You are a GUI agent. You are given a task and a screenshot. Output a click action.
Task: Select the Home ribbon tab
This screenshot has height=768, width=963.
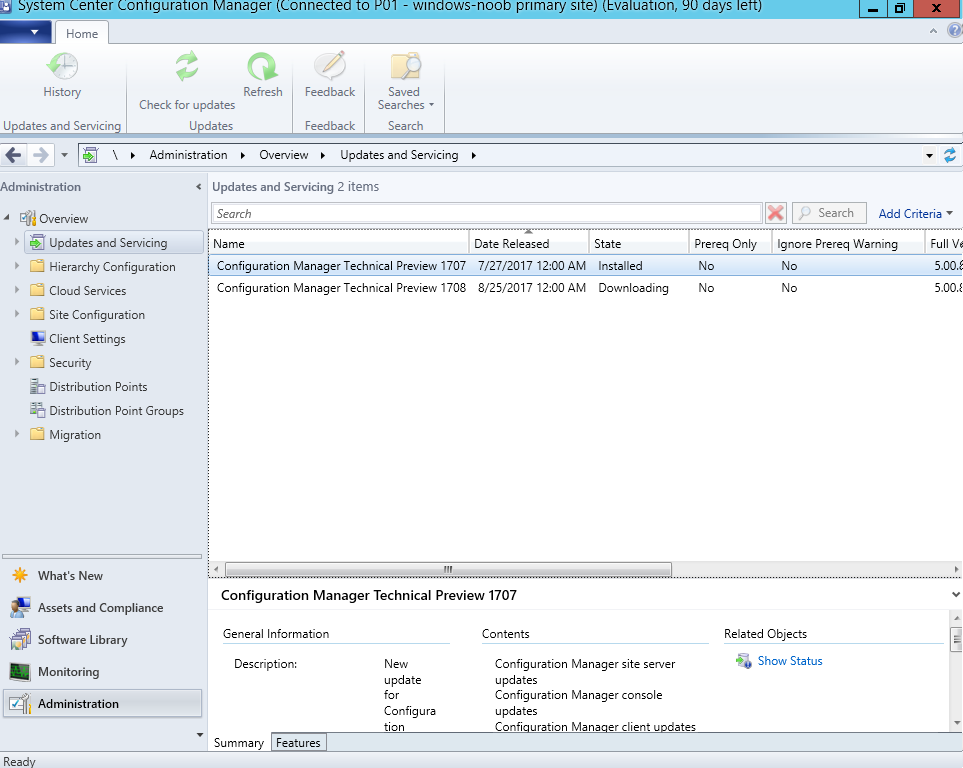point(82,33)
